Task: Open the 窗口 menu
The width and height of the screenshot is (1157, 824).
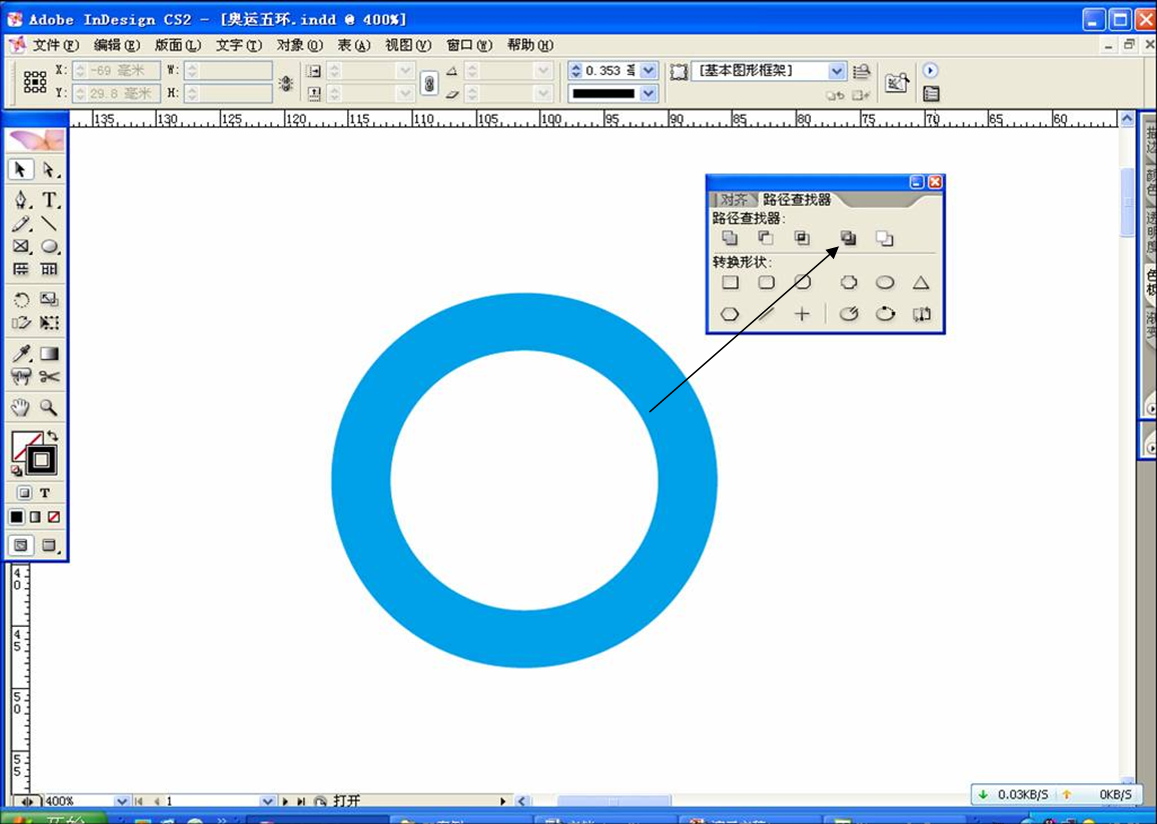Action: [x=469, y=46]
